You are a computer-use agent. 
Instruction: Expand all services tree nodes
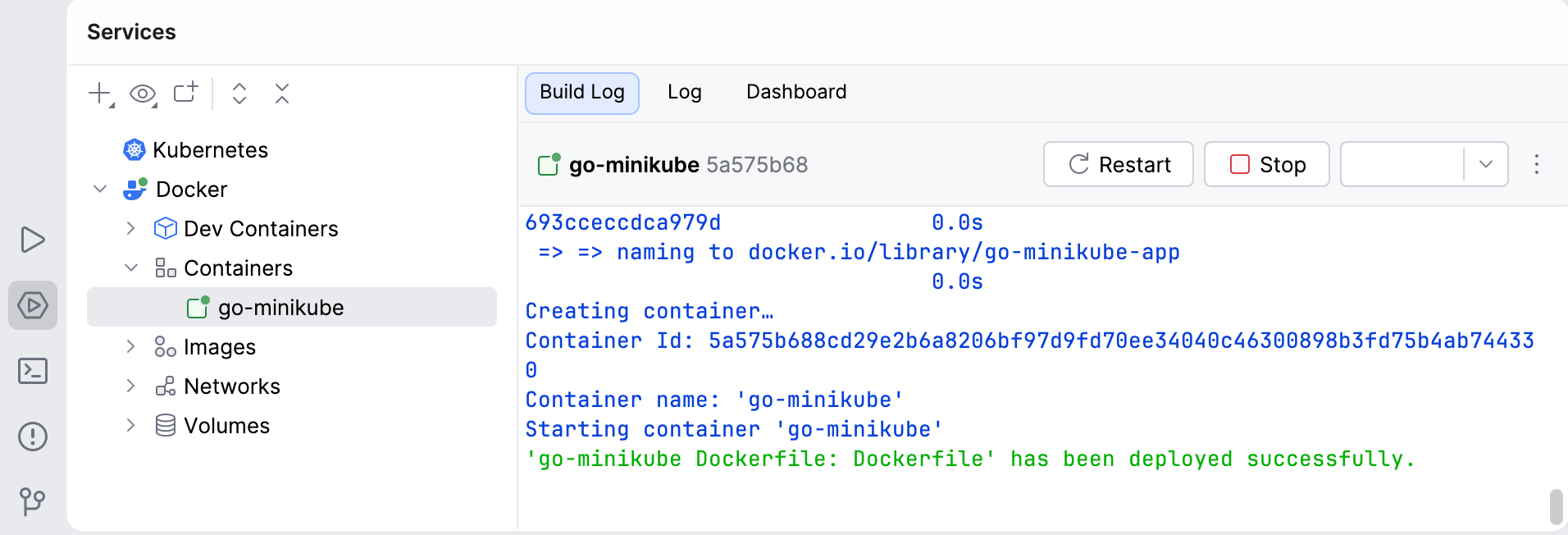coord(239,94)
